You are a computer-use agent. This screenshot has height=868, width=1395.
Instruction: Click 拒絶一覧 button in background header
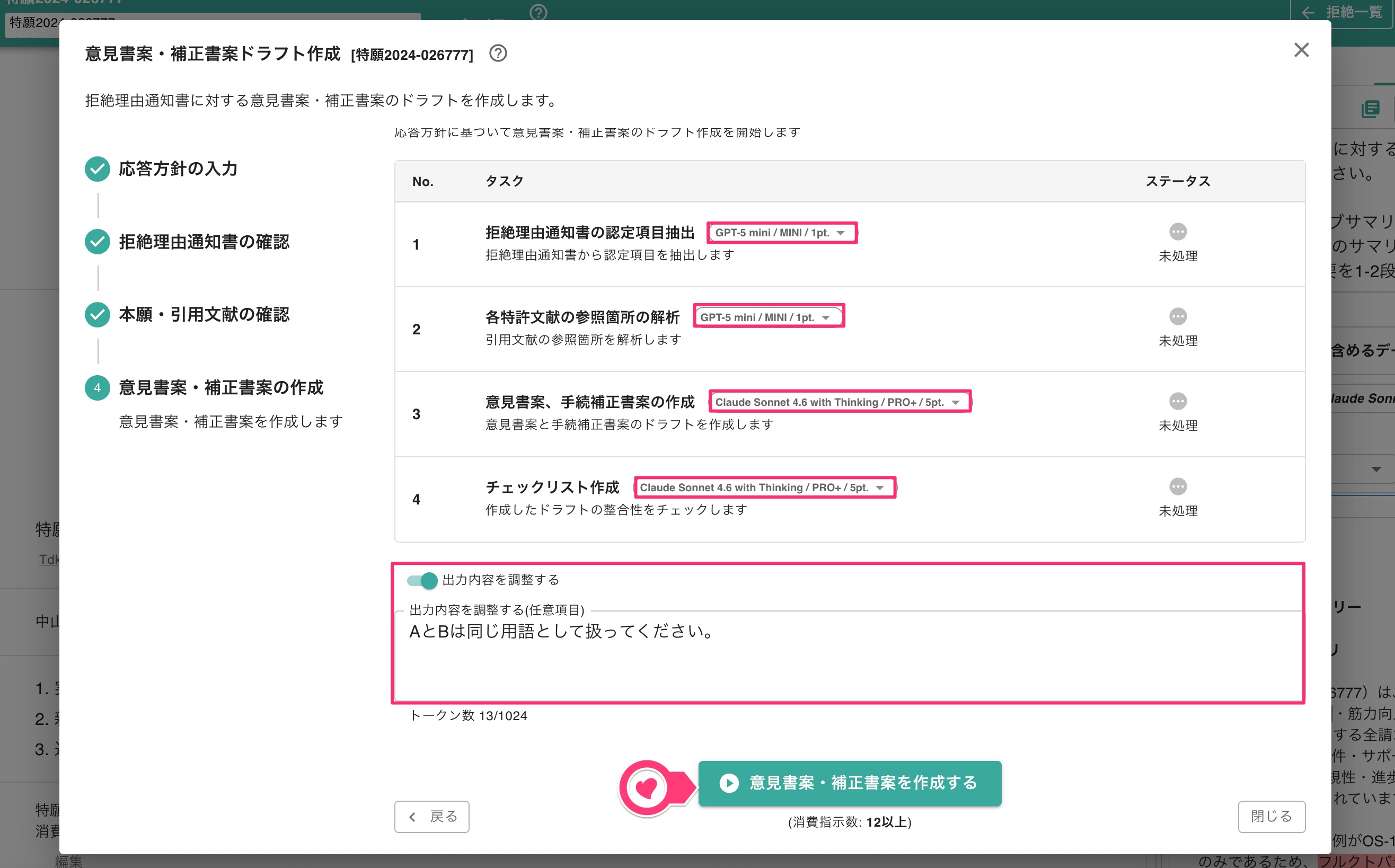pyautogui.click(x=1343, y=12)
